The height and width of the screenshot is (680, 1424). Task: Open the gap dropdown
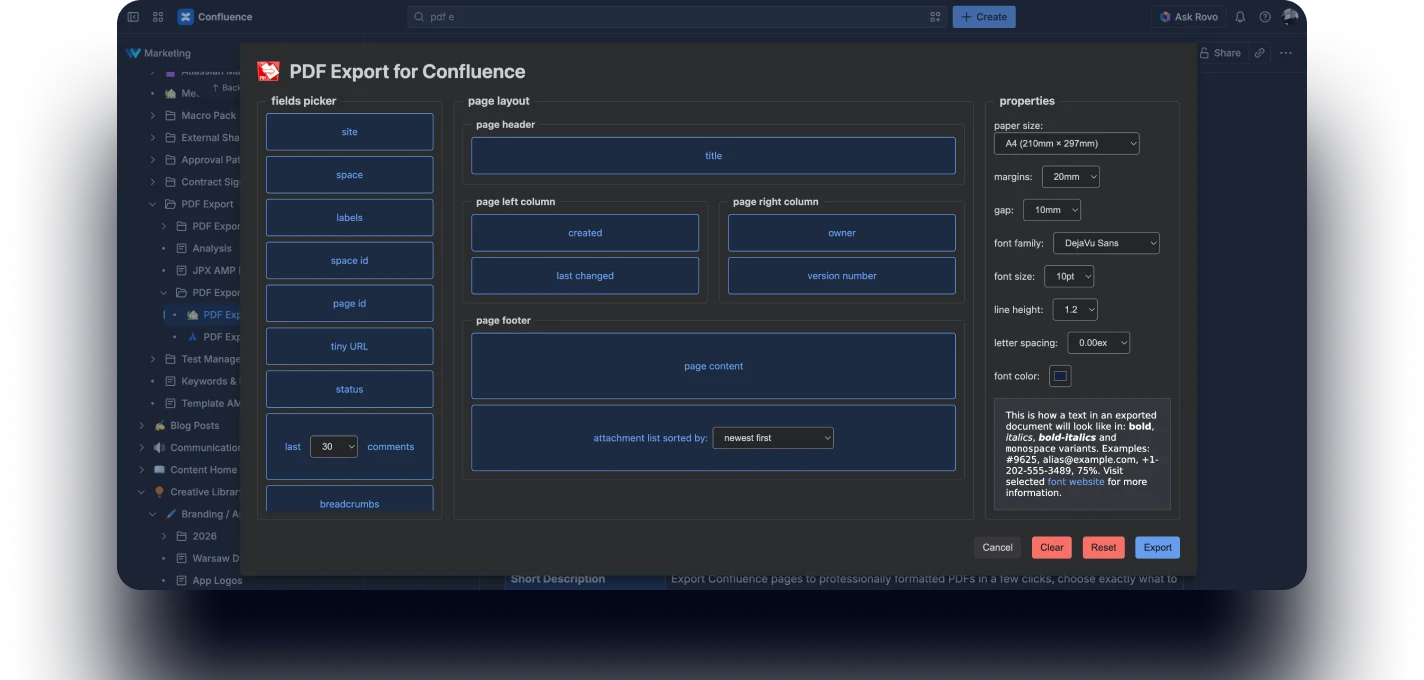tap(1051, 210)
